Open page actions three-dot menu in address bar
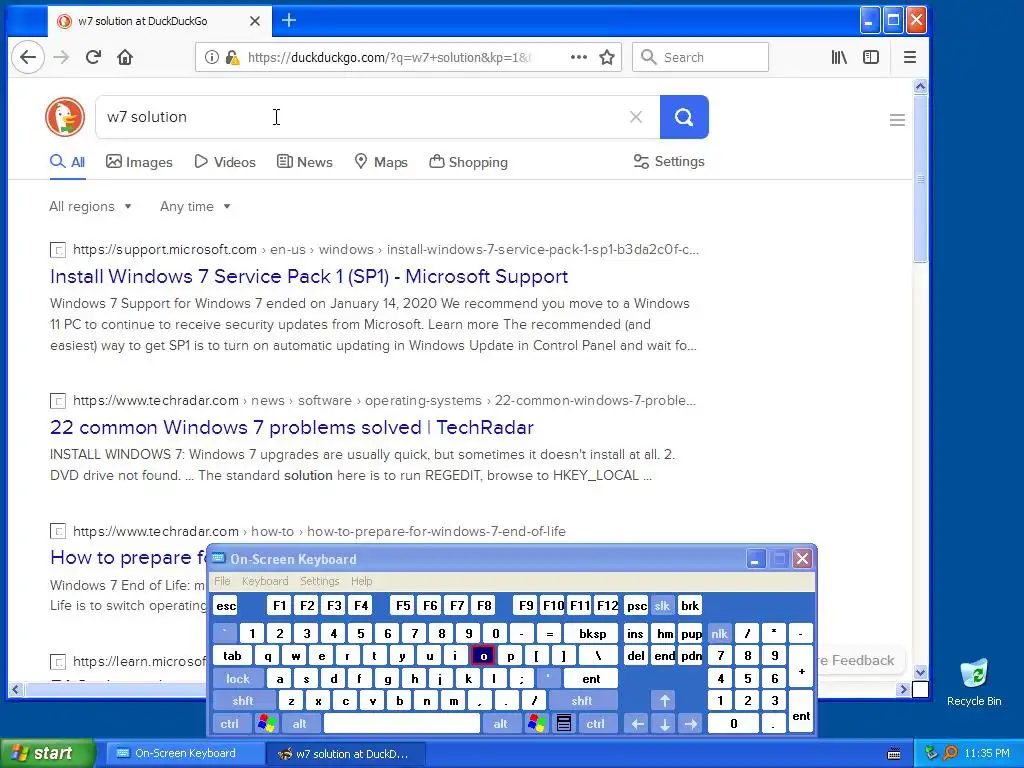Viewport: 1024px width, 768px height. [579, 57]
